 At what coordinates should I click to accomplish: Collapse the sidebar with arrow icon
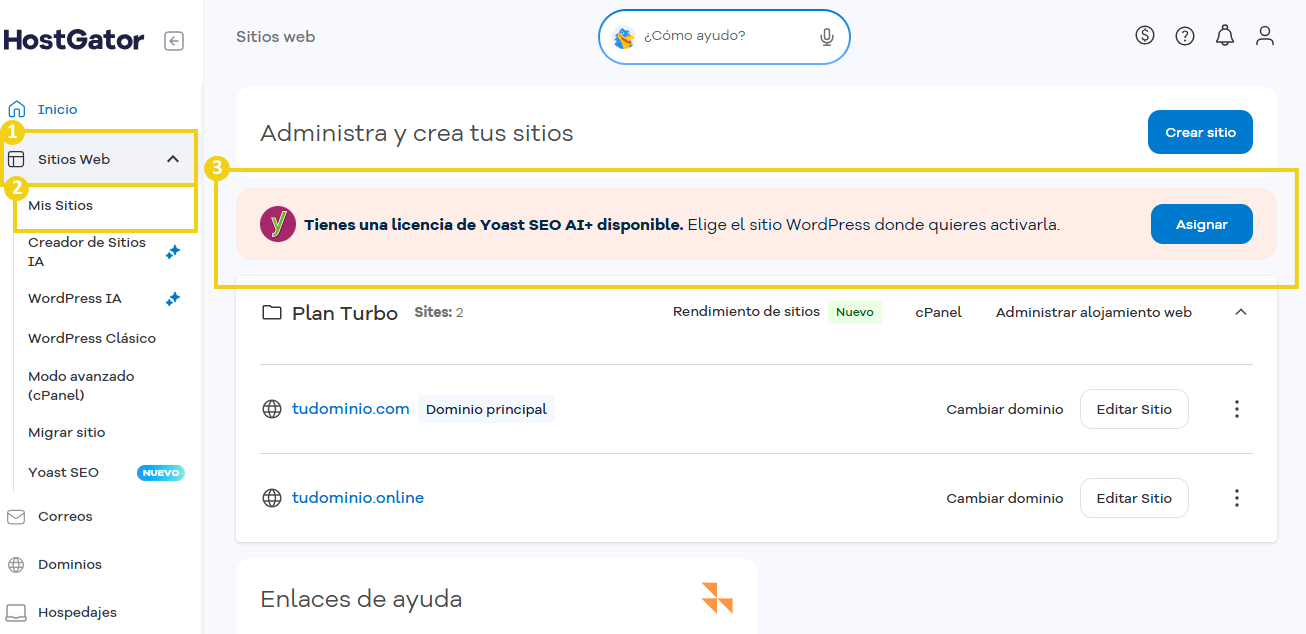[174, 41]
